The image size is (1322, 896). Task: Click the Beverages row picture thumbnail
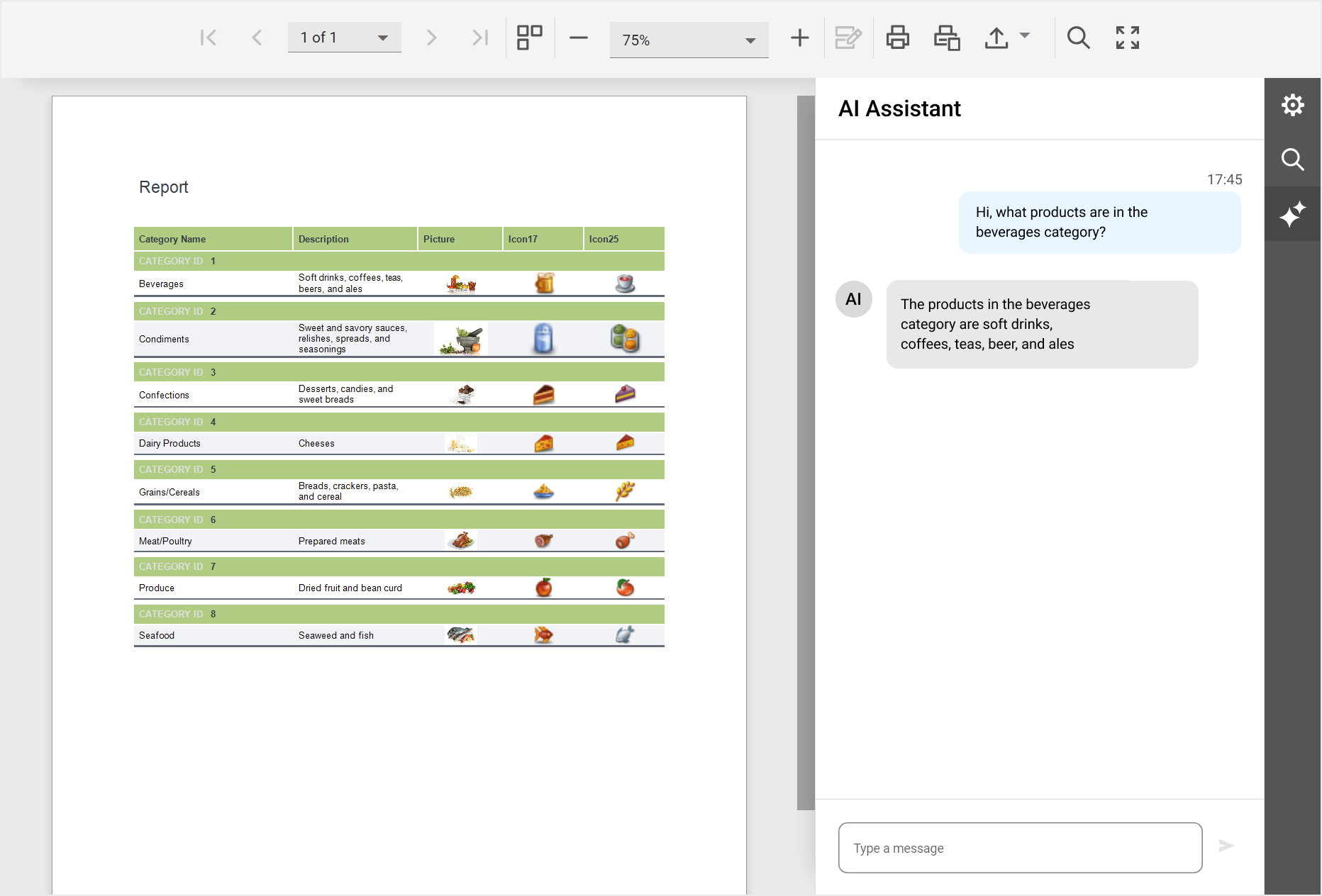click(x=460, y=283)
